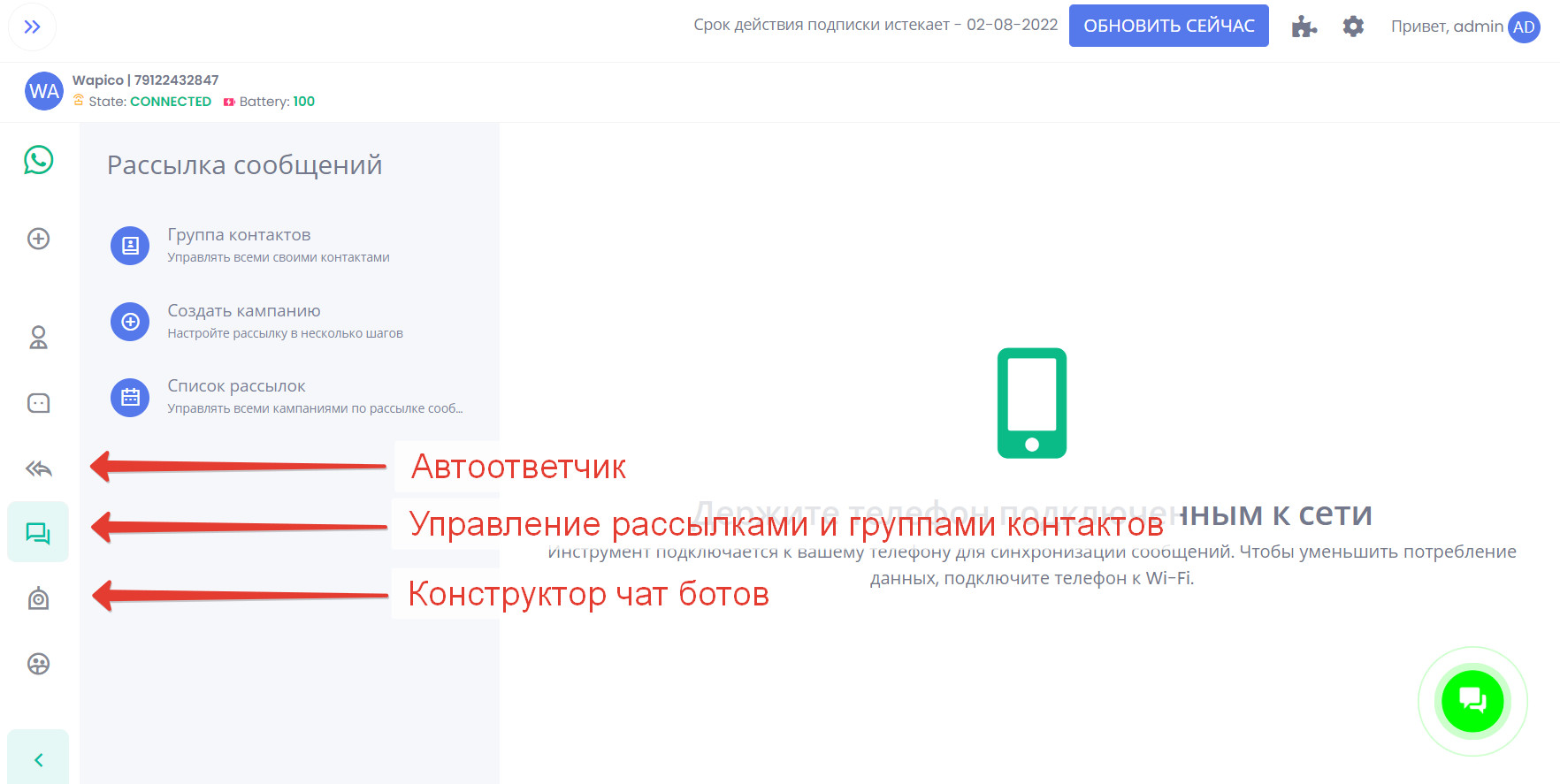Open Список рассылок menu item
The height and width of the screenshot is (784, 1560).
click(287, 397)
